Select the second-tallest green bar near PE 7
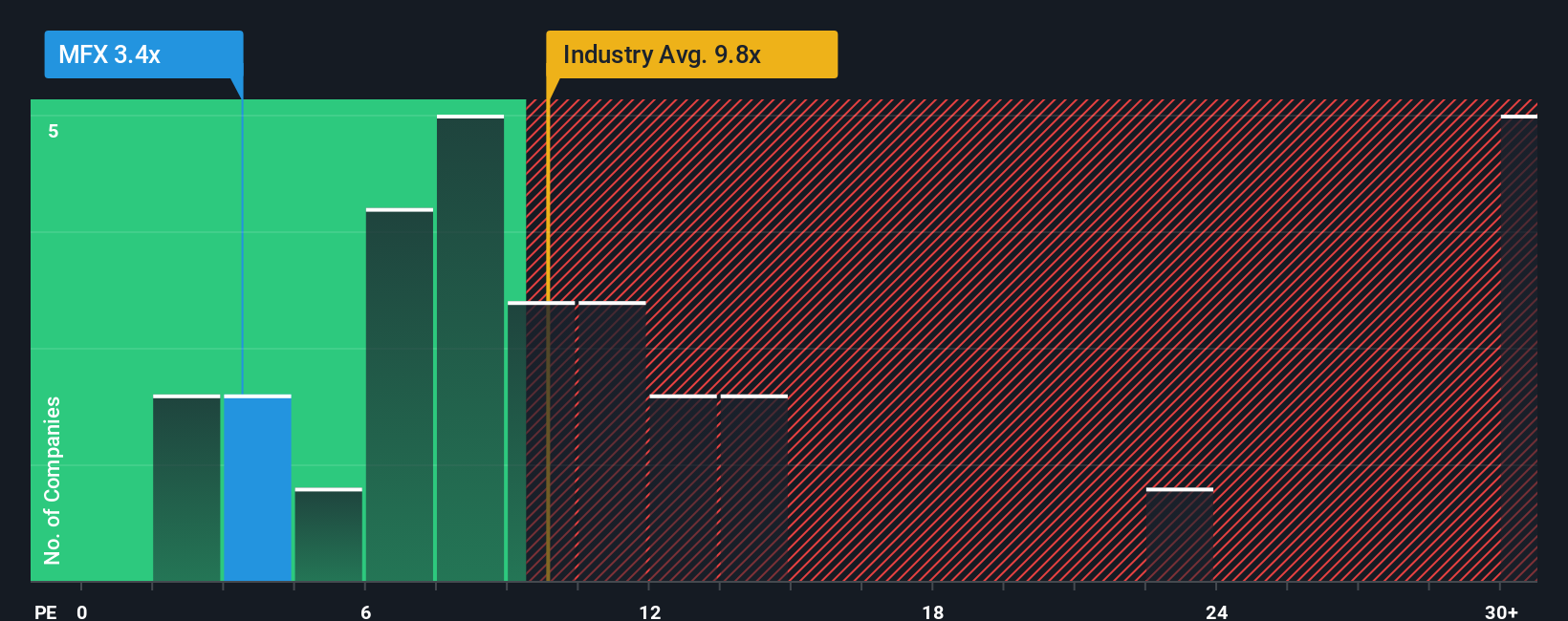 pyautogui.click(x=400, y=395)
